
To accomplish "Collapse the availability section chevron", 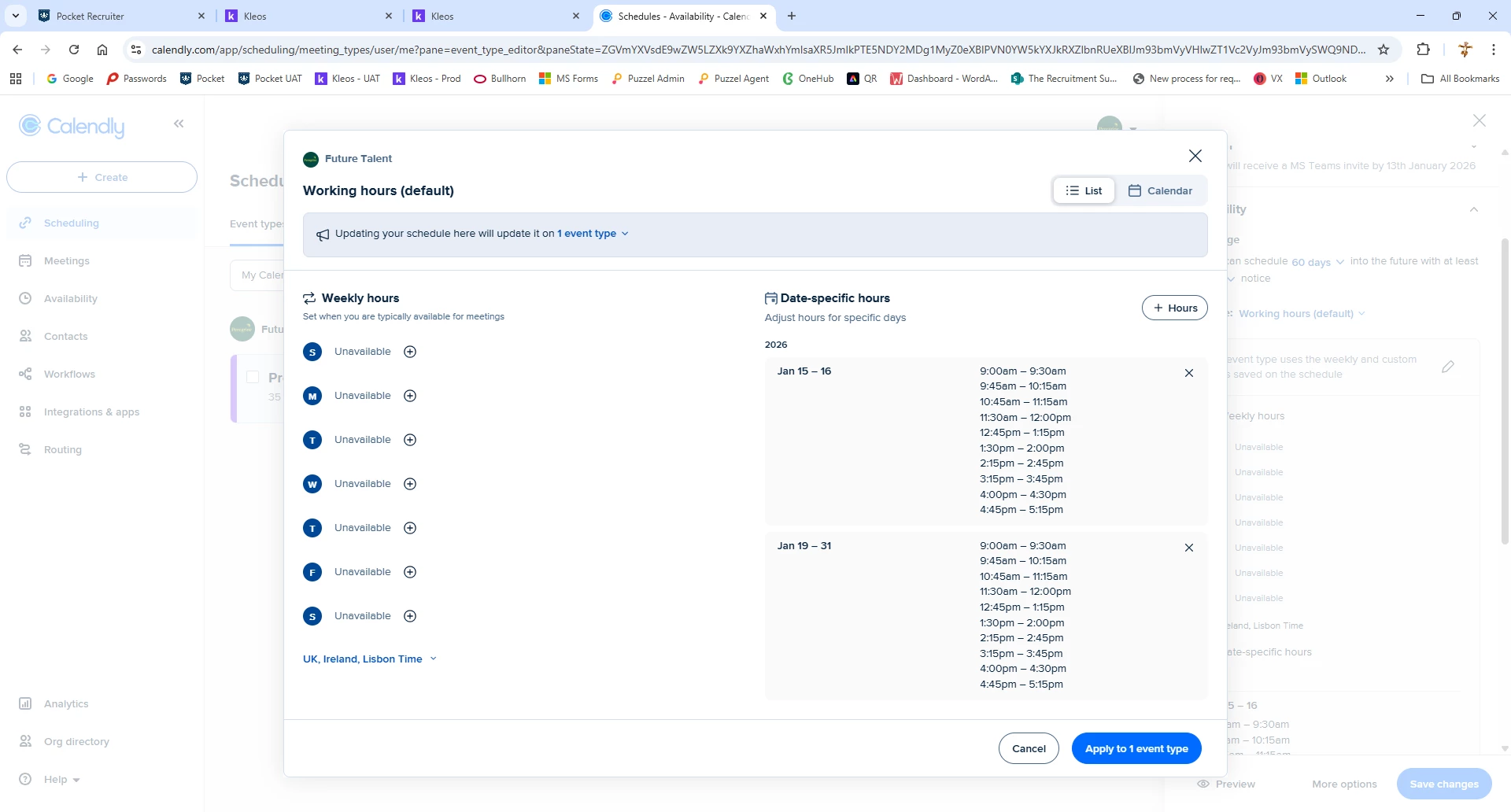I will [x=1474, y=209].
